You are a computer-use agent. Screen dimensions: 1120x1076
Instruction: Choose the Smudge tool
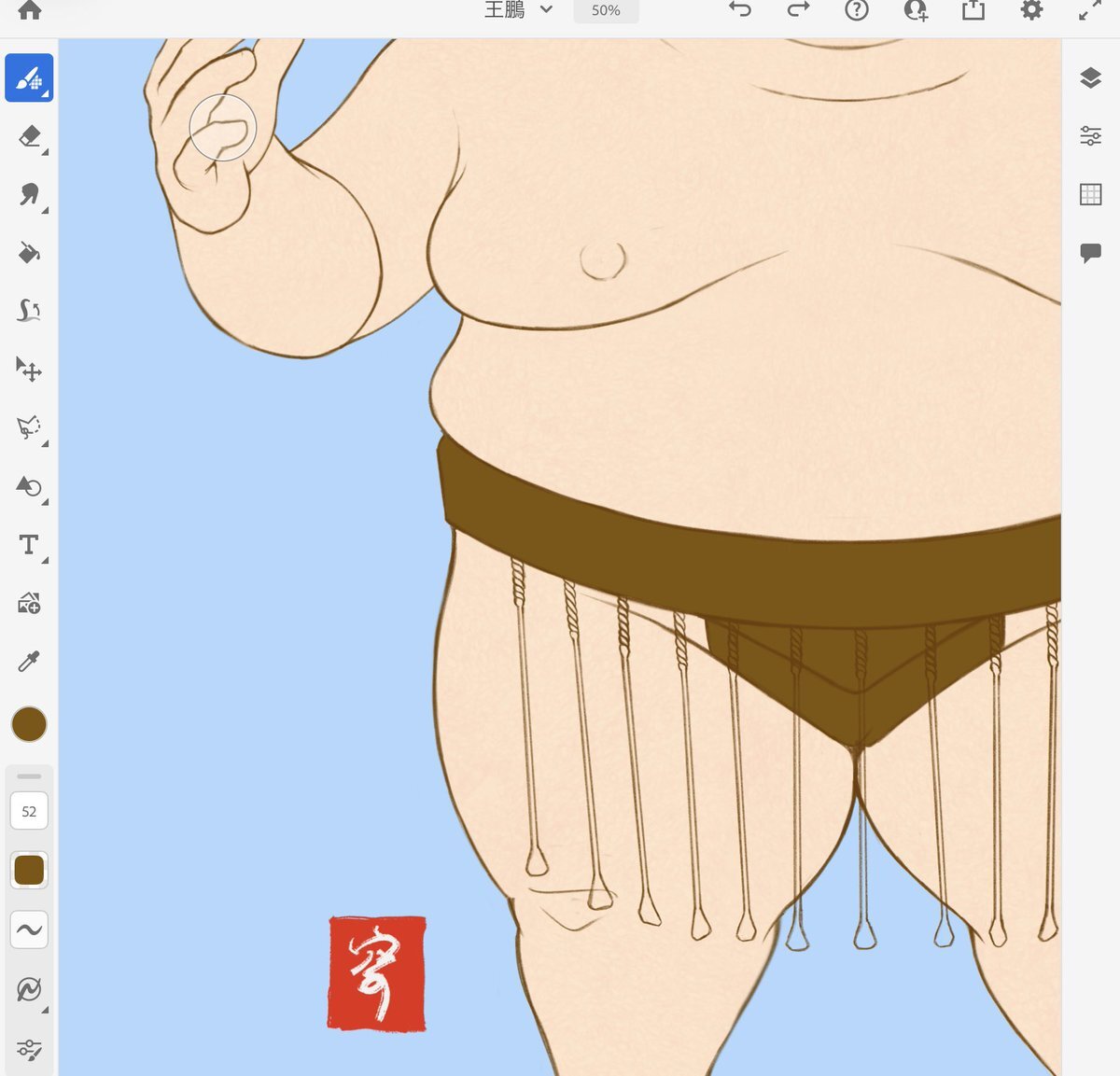click(29, 194)
